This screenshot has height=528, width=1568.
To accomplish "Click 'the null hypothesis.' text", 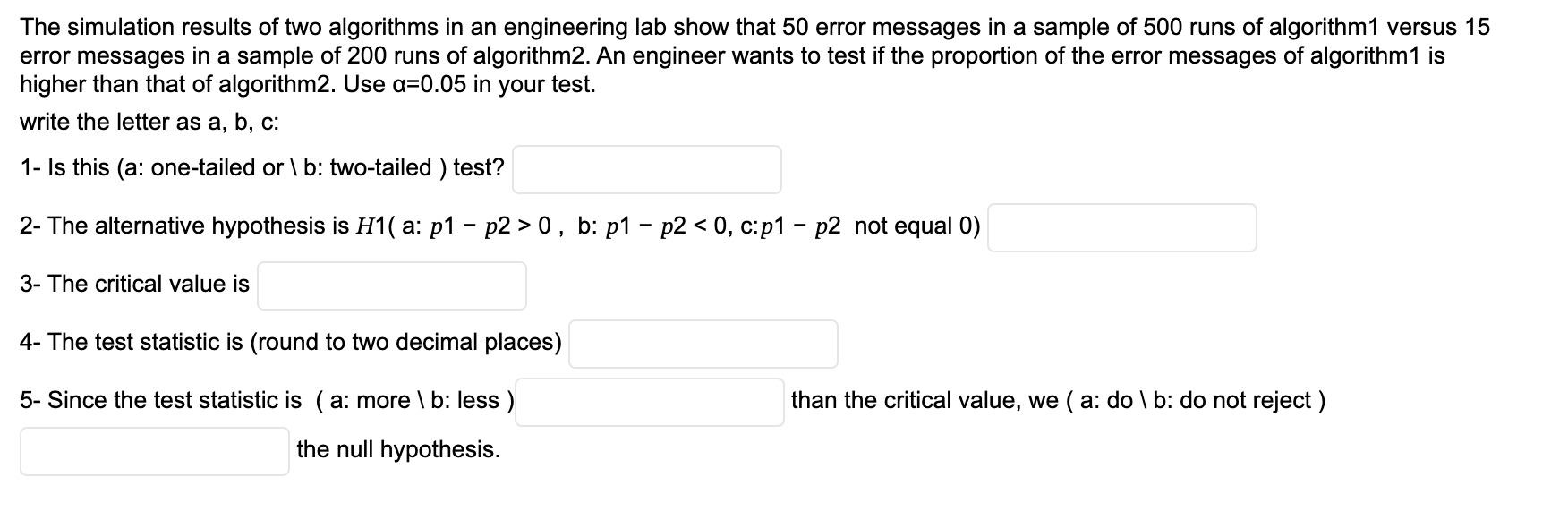I will 398,449.
